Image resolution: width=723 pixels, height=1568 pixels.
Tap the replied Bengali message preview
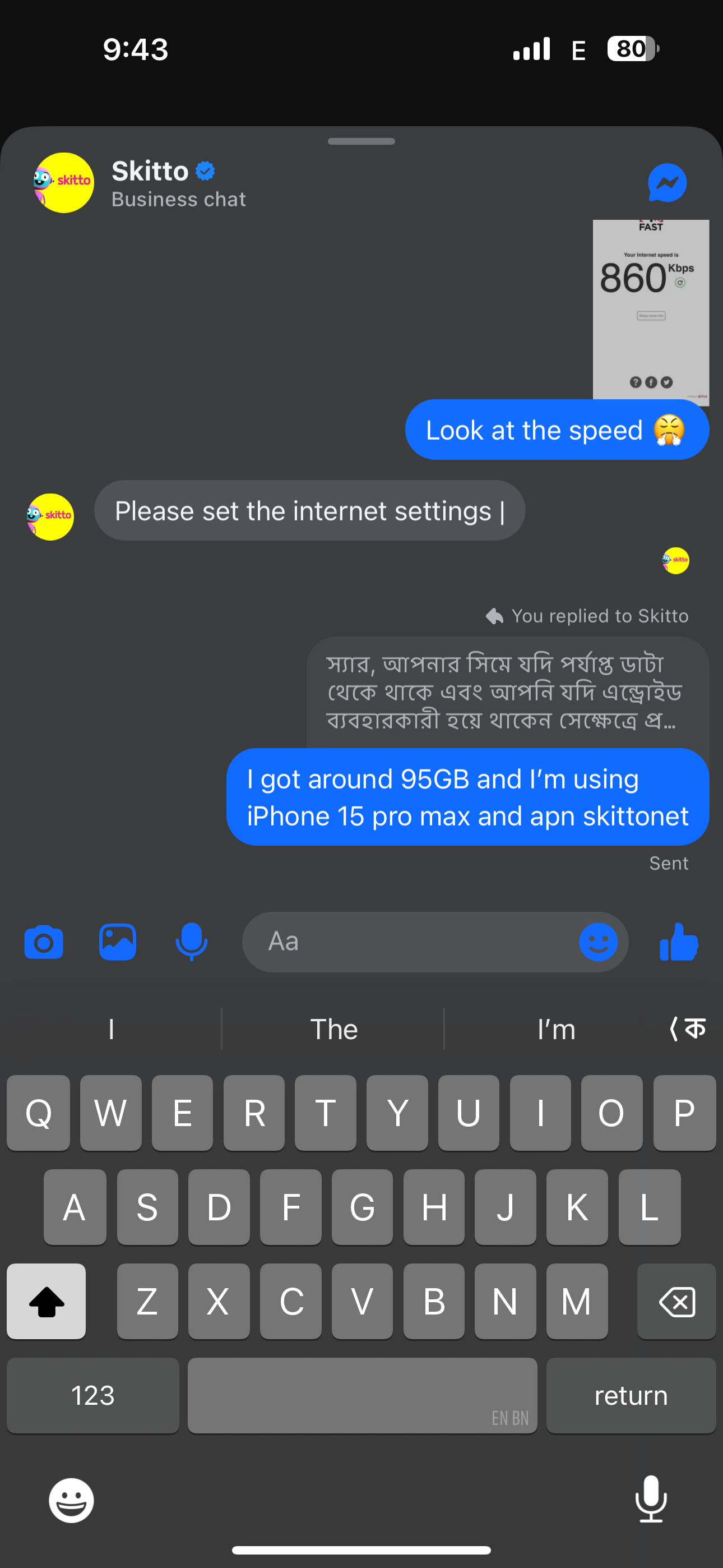coord(508,692)
